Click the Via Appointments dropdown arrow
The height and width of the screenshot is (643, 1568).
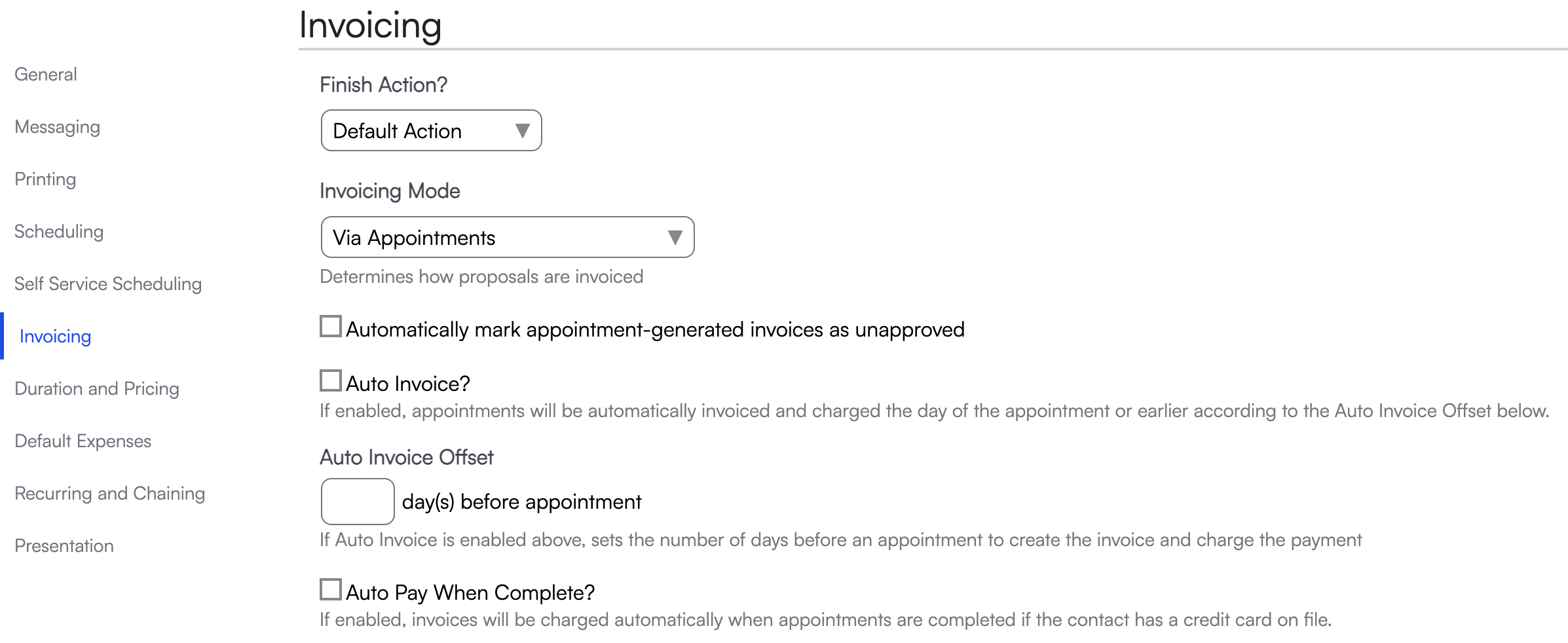[675, 238]
